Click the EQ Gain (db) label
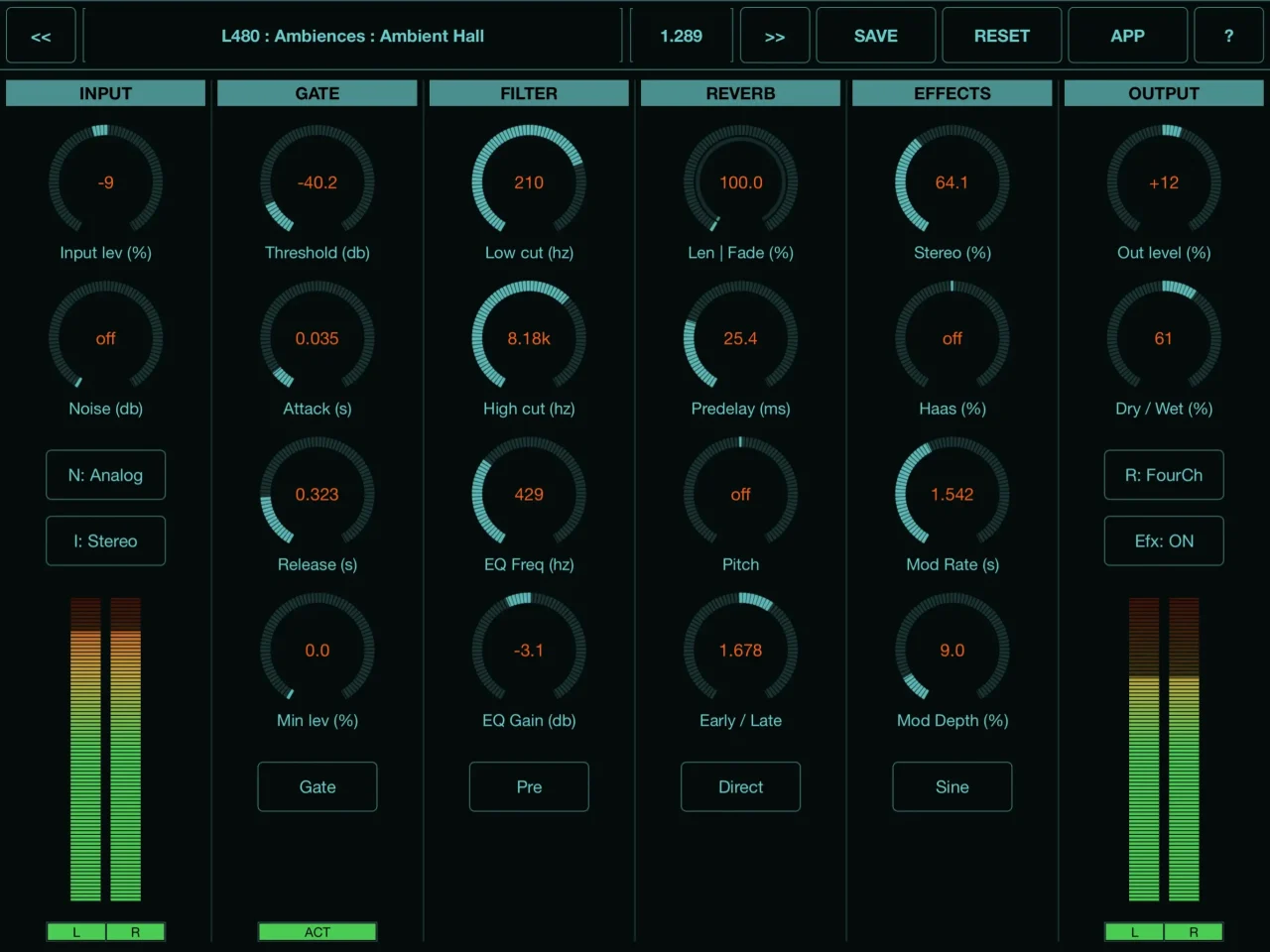The height and width of the screenshot is (952, 1270). [529, 720]
